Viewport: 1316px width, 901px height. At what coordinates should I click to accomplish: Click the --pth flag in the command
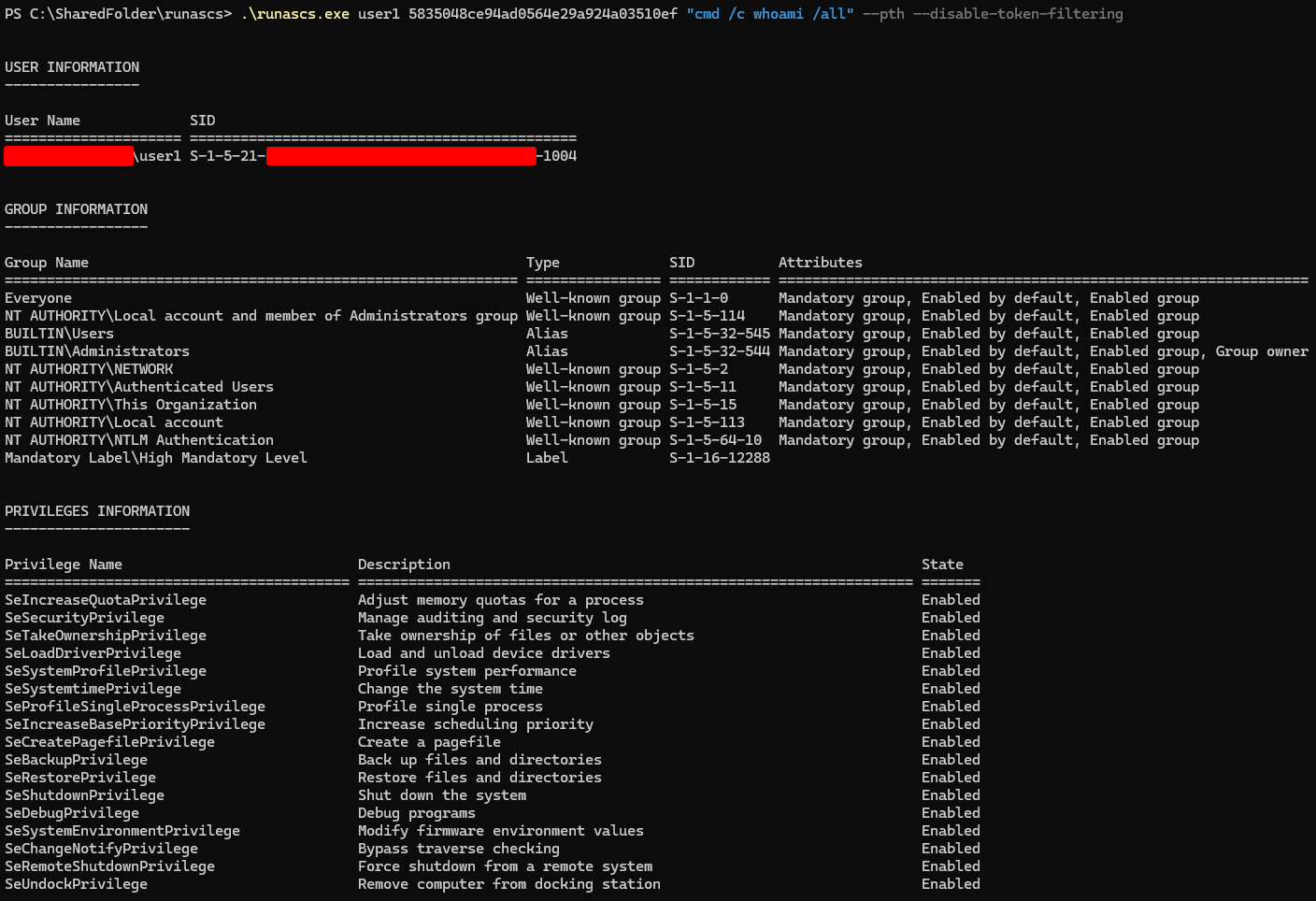click(x=883, y=14)
